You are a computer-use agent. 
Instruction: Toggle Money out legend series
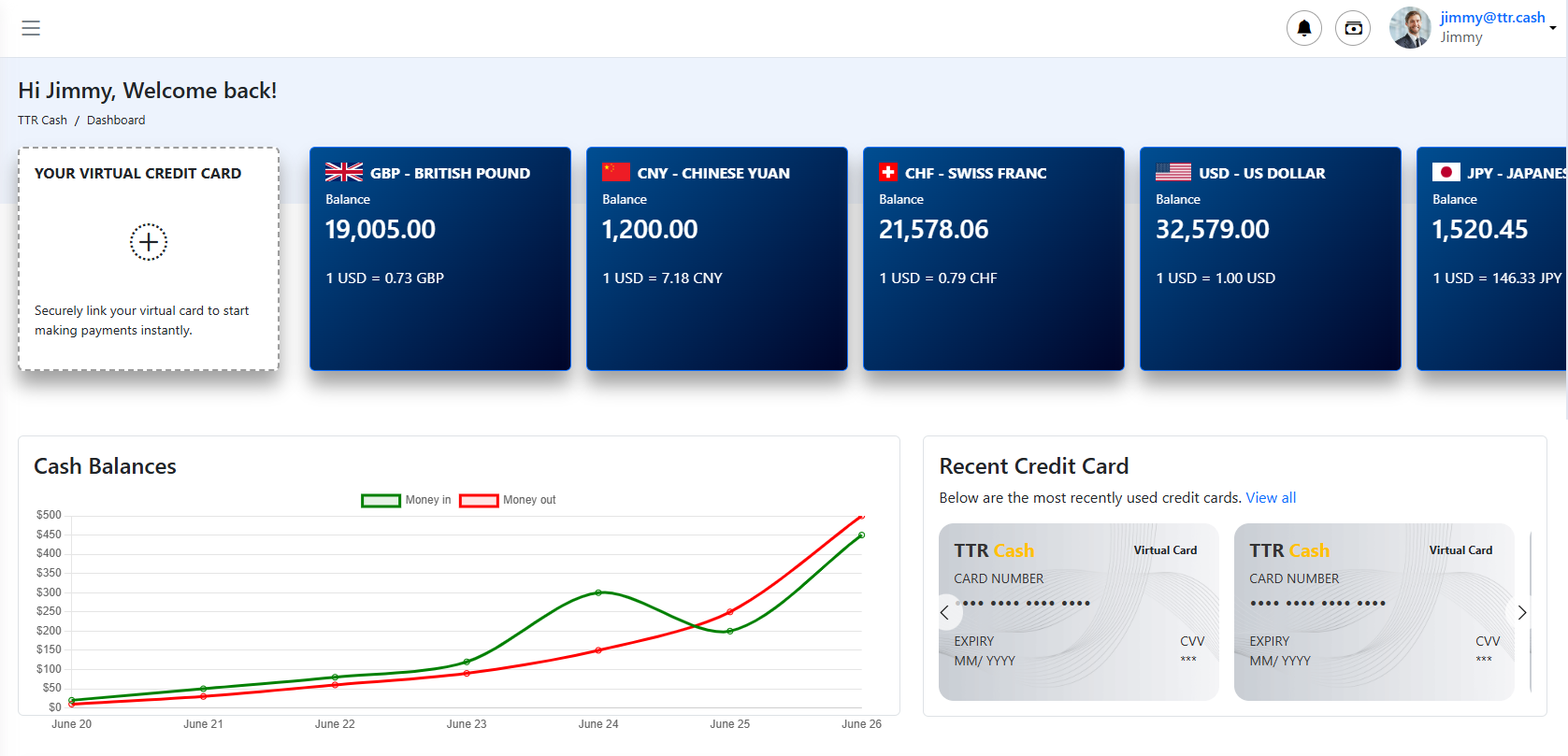coord(508,500)
